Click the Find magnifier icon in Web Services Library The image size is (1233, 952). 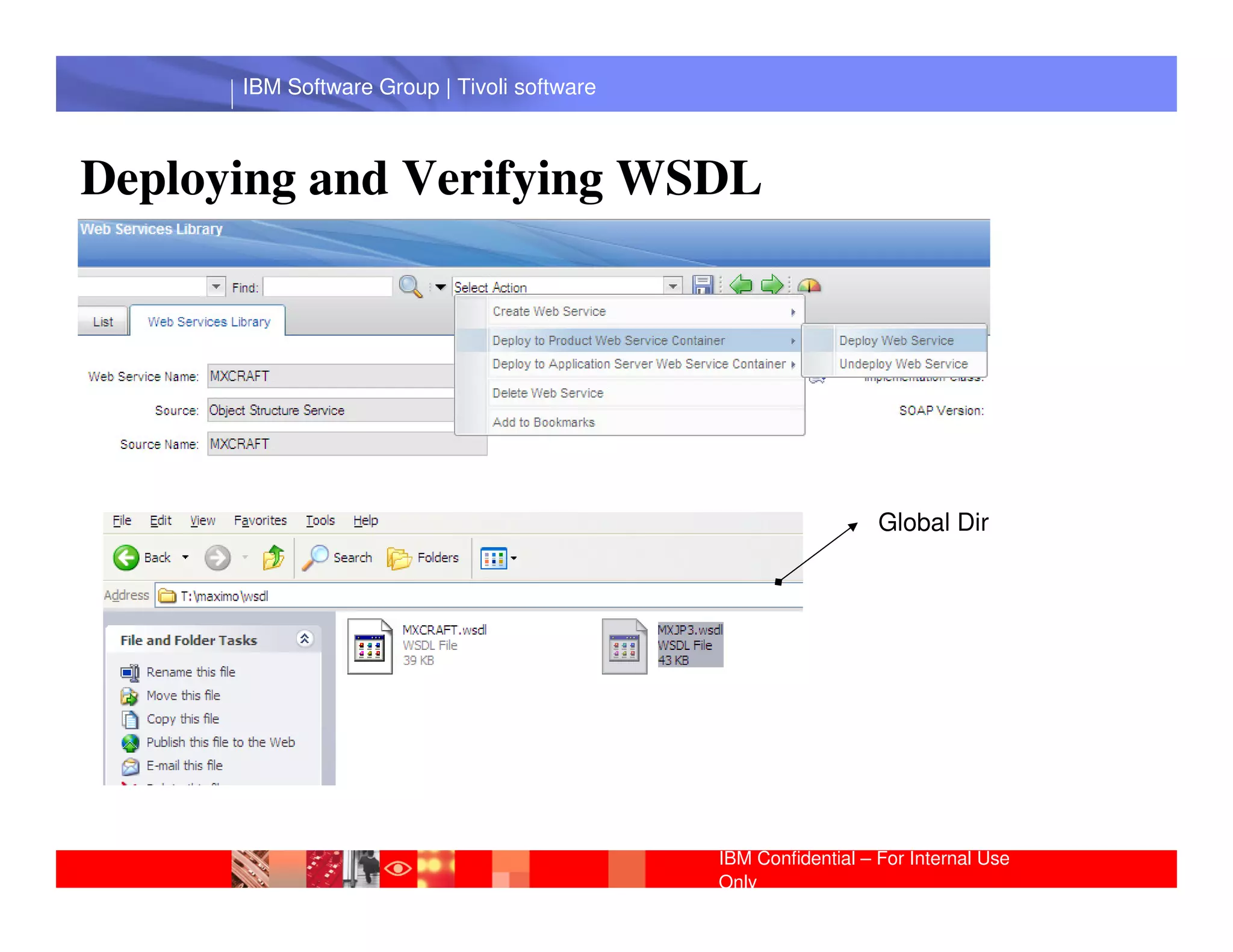[411, 286]
